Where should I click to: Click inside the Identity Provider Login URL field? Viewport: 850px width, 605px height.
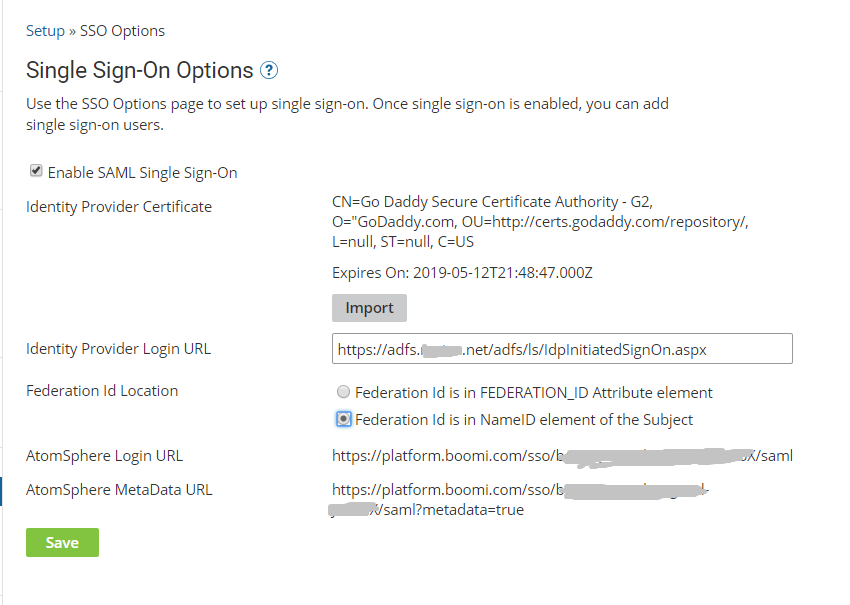click(560, 348)
